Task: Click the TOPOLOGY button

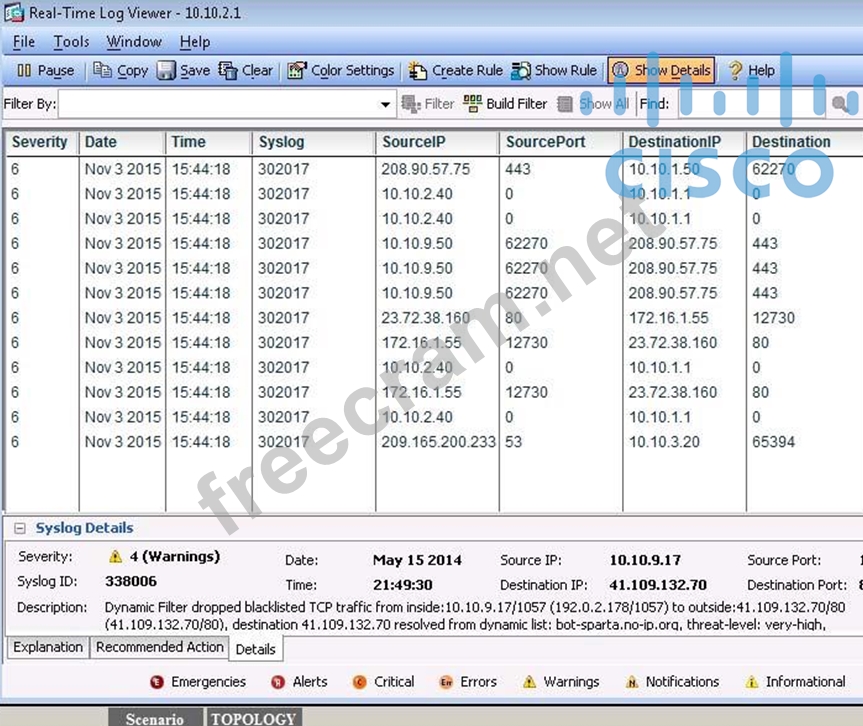Action: pyautogui.click(x=253, y=718)
